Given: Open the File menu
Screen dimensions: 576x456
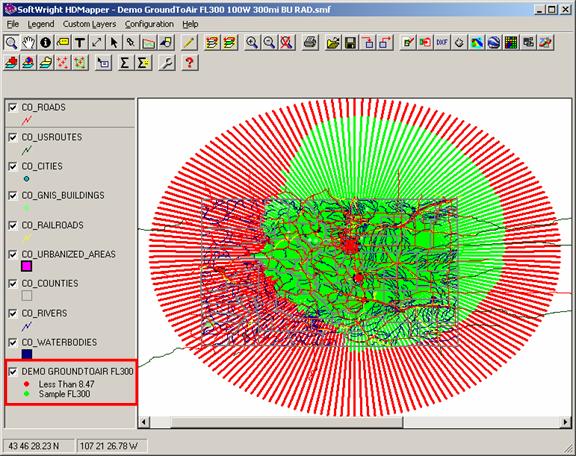Looking at the screenshot, I should point(13,24).
